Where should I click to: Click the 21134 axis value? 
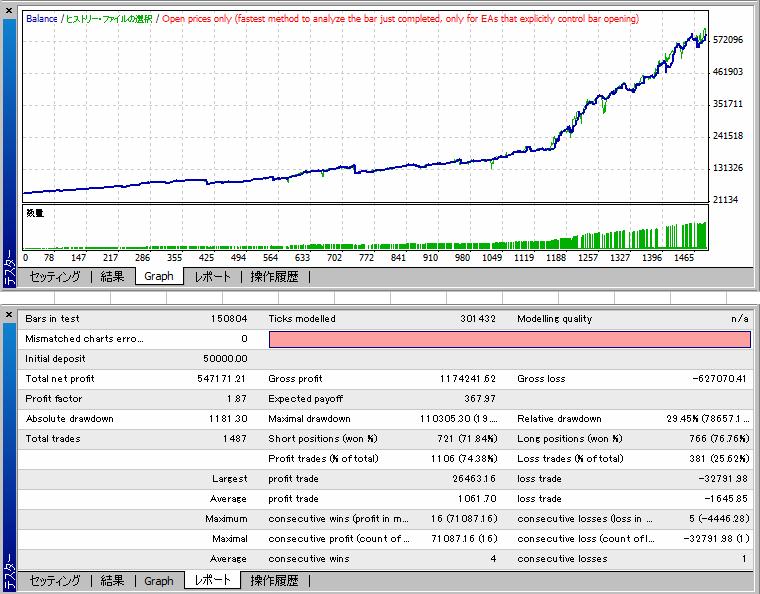tap(725, 200)
